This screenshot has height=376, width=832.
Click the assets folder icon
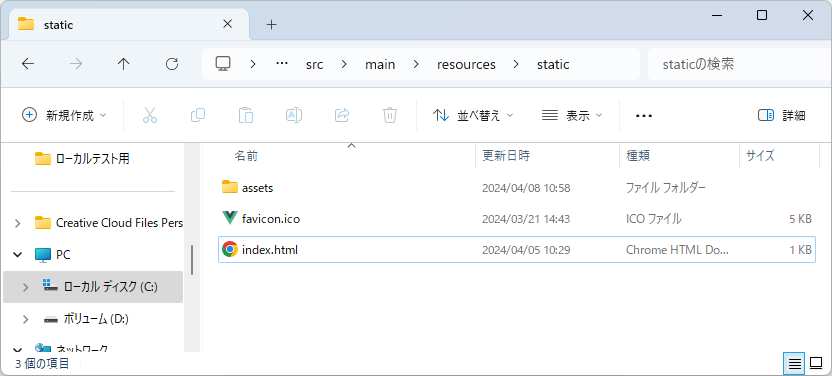click(x=230, y=187)
